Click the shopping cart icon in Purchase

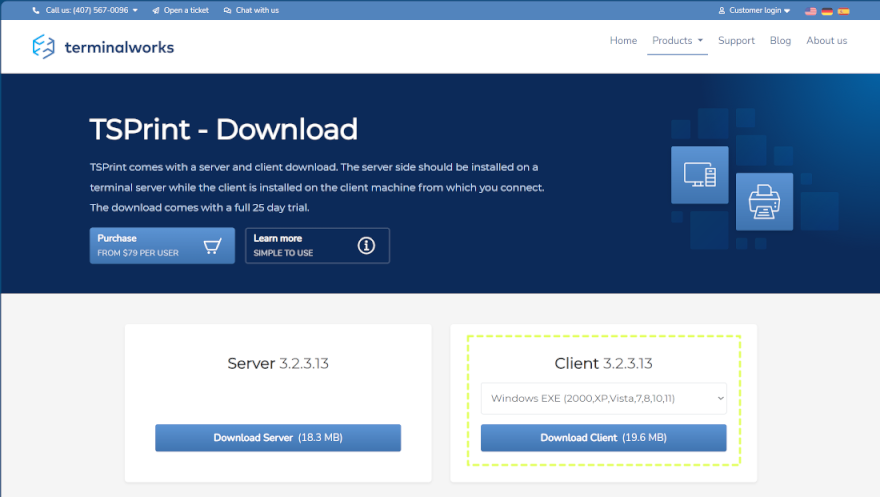click(212, 246)
